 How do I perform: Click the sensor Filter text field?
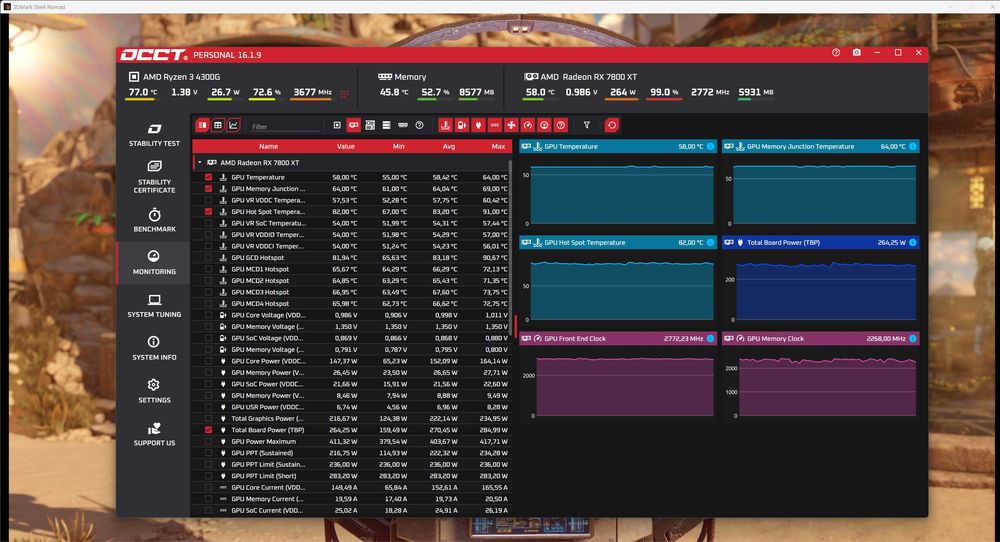pyautogui.click(x=284, y=126)
